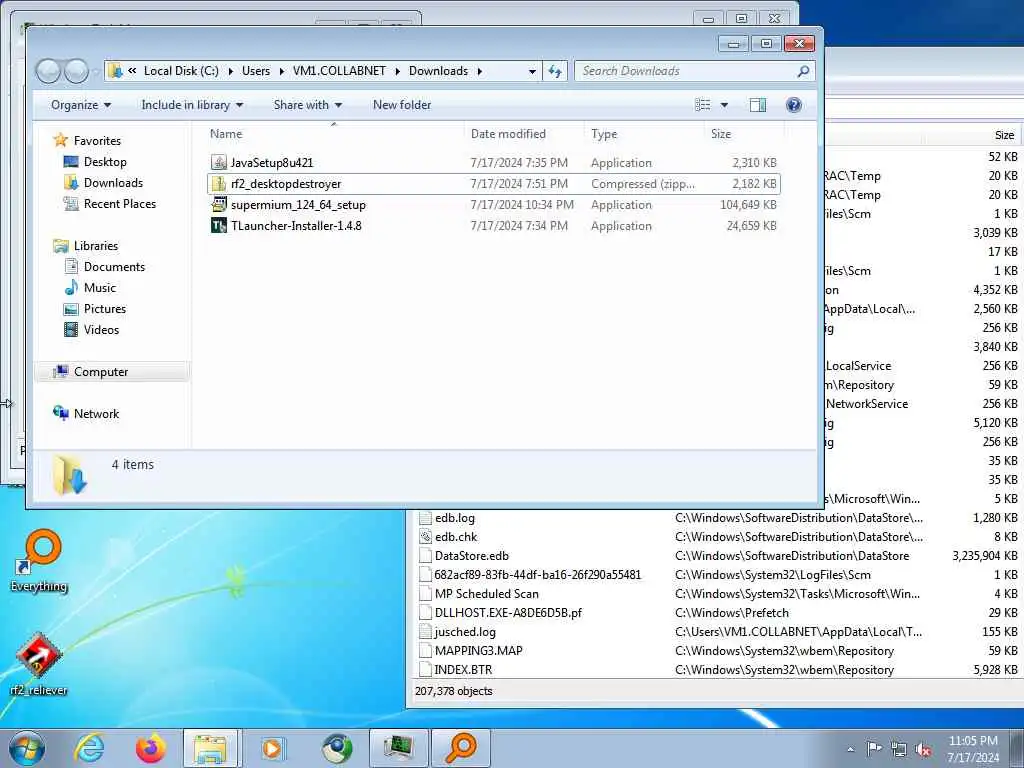Open Everything search taskbar button
This screenshot has width=1024, height=768.
click(461, 748)
